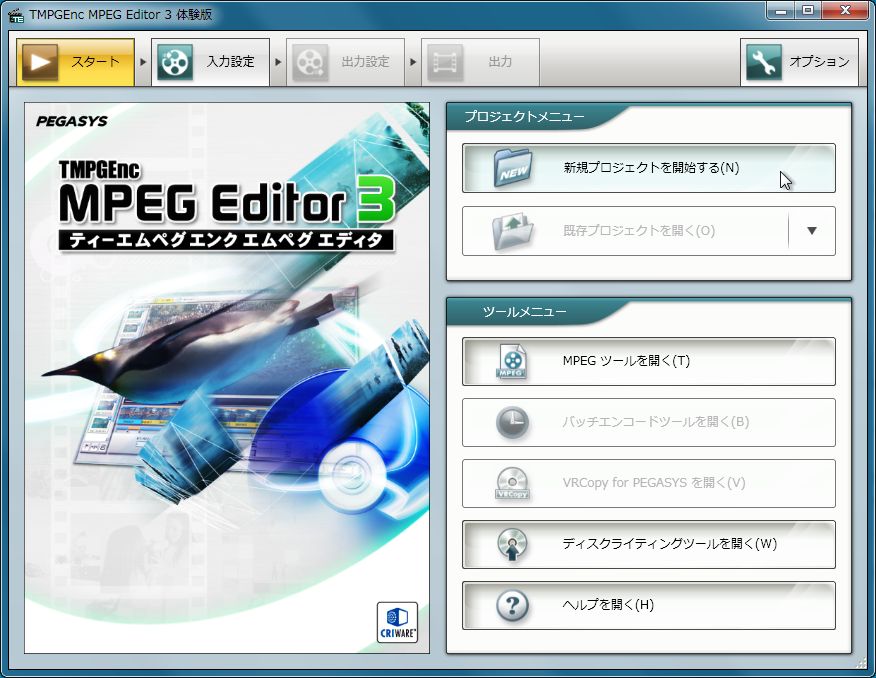This screenshot has width=876, height=678.
Task: Click the greyed reel icon for 出力設定
Action: click(310, 62)
